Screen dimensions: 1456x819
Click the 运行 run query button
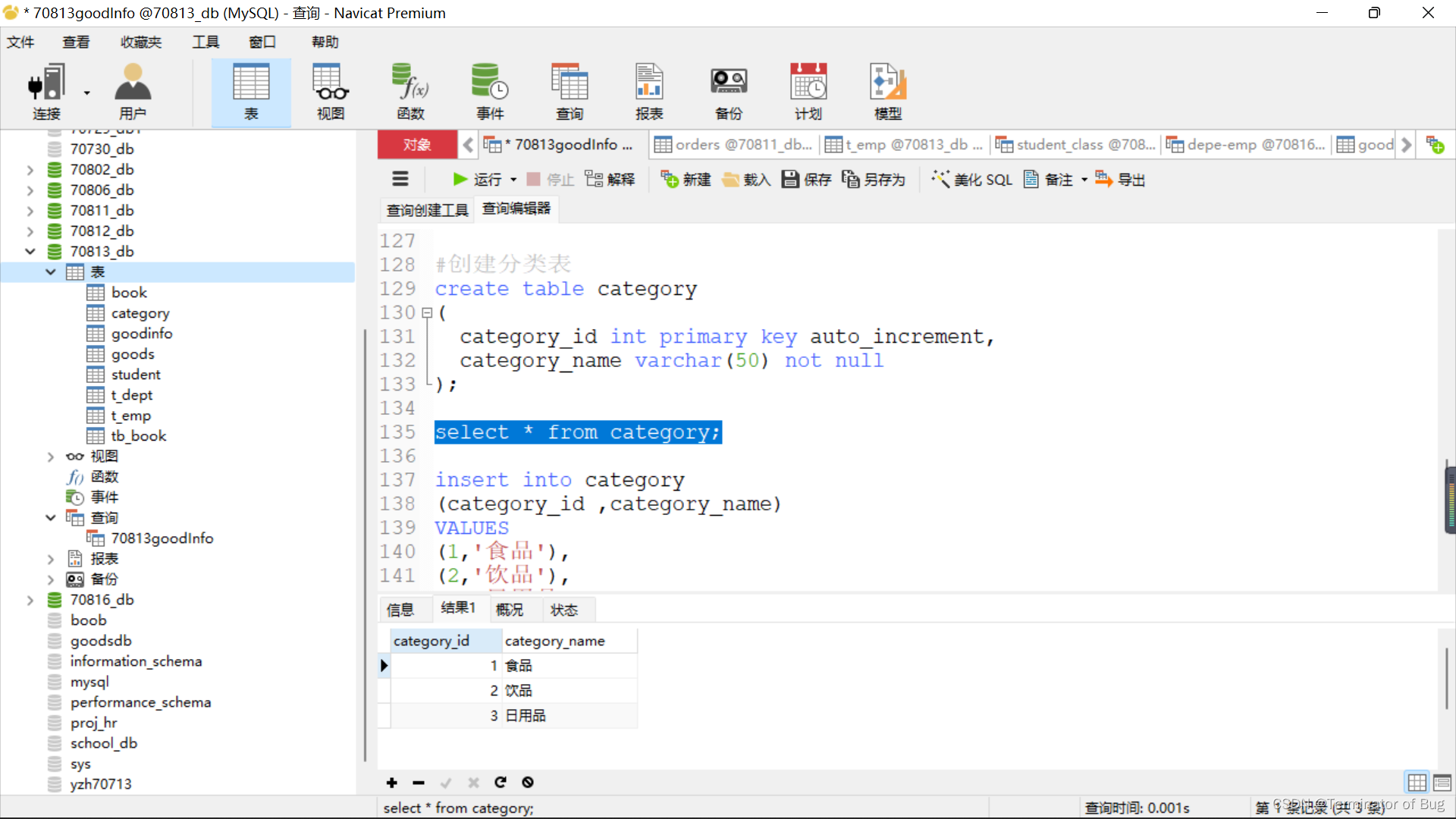click(478, 180)
